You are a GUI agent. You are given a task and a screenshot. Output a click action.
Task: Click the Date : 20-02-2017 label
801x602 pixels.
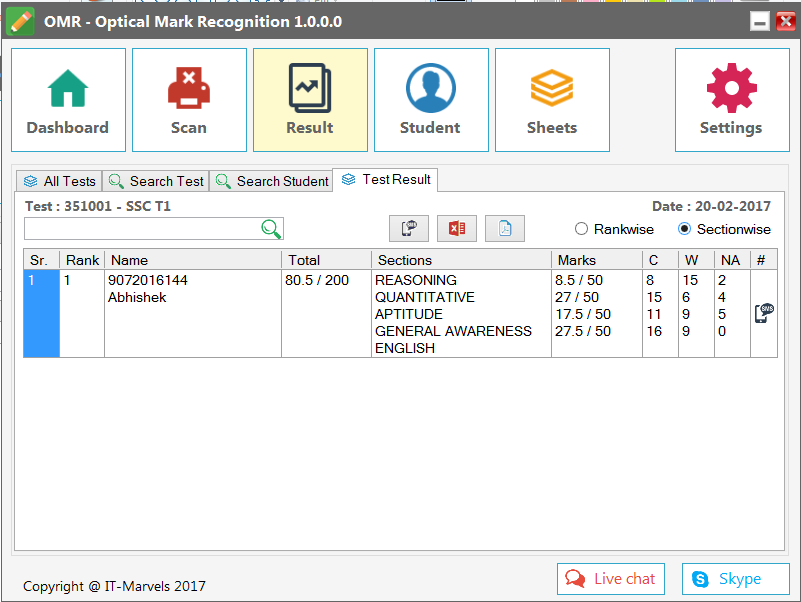[711, 206]
